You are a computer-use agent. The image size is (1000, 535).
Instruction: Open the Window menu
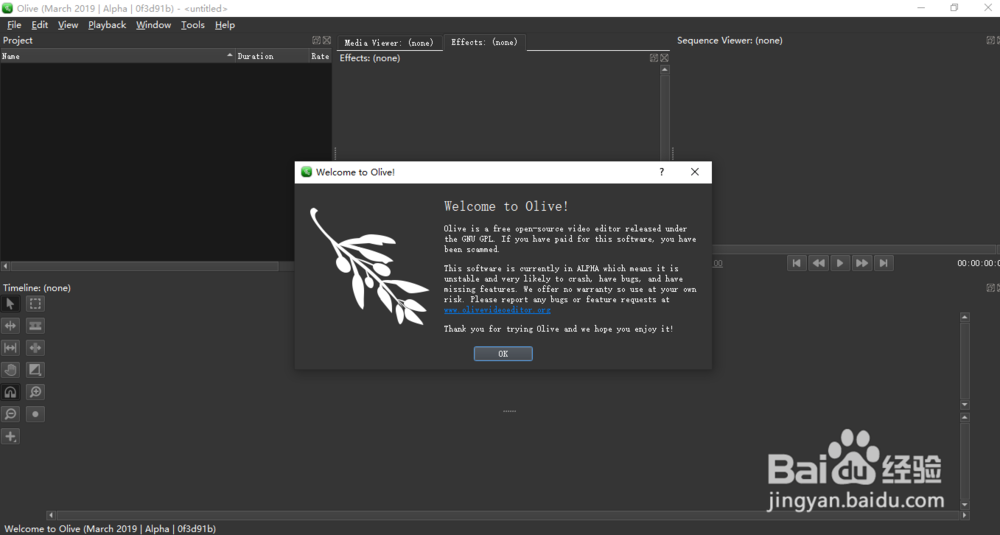click(x=153, y=25)
